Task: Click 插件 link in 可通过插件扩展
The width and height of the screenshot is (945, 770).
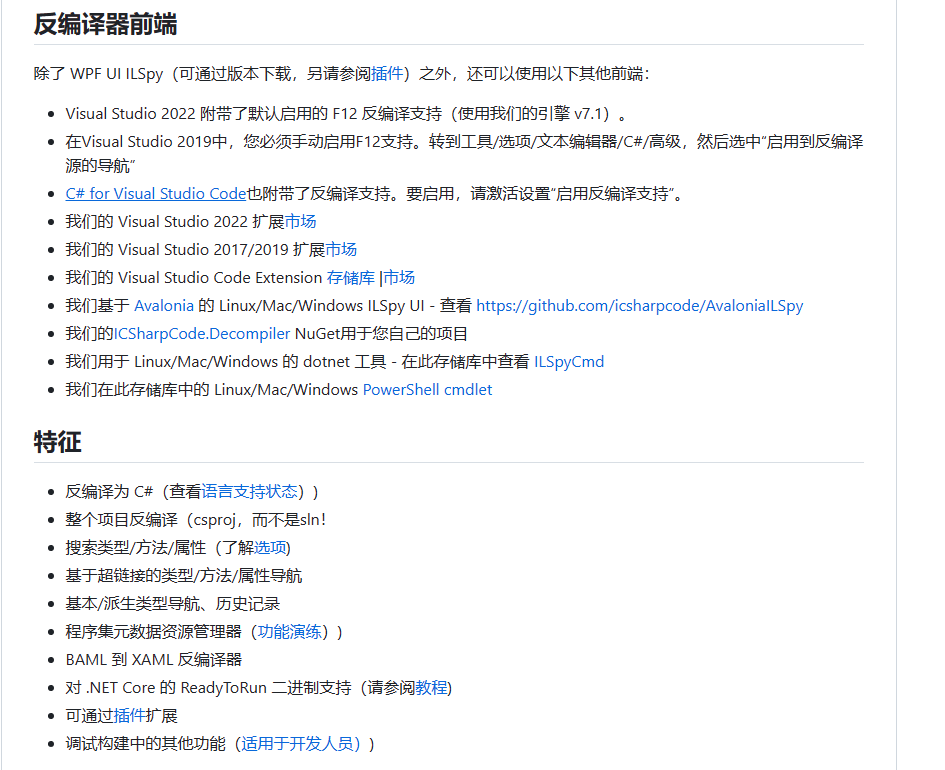Action: (x=130, y=716)
